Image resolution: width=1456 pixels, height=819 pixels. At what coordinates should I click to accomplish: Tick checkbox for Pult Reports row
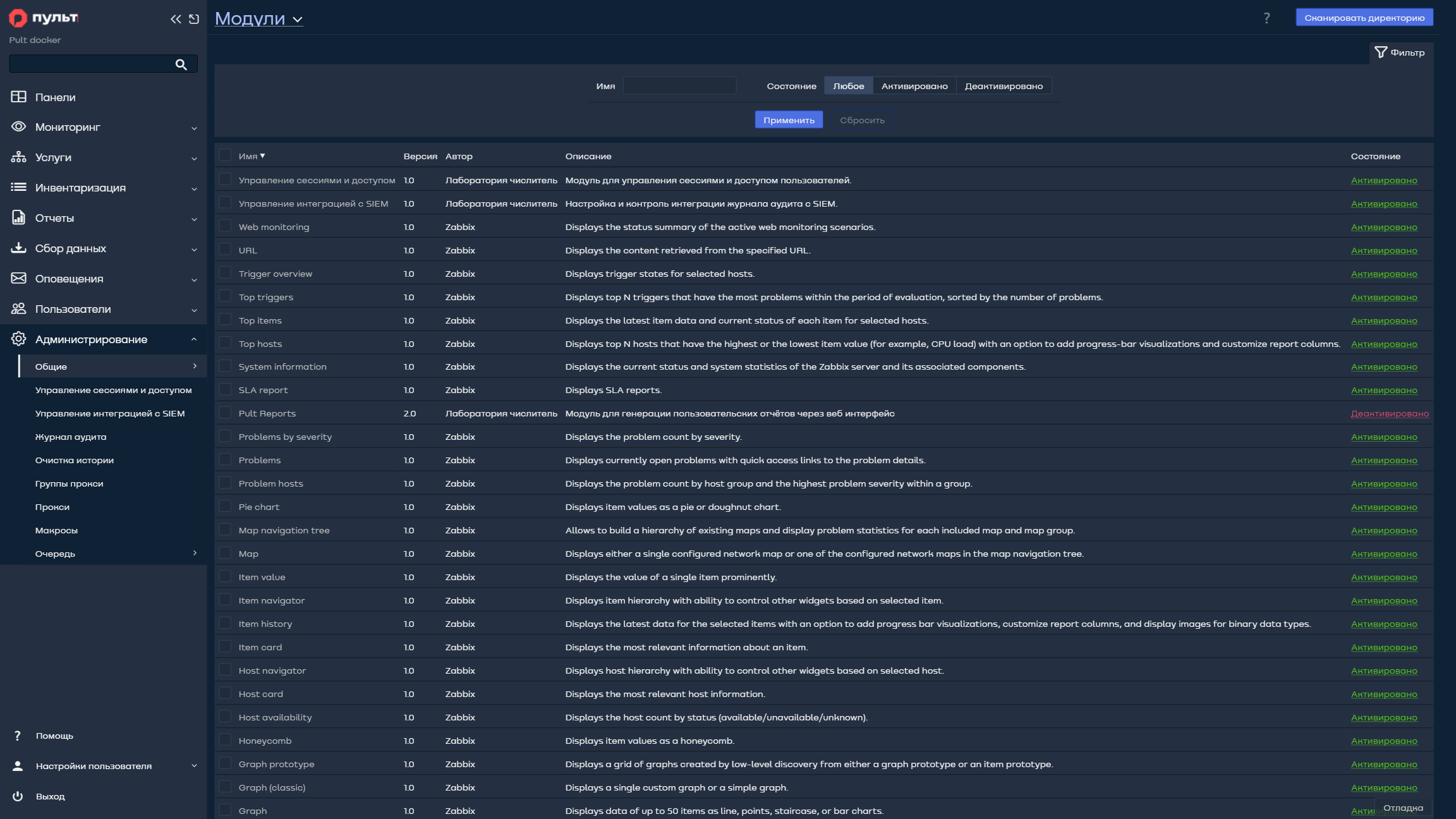pos(225,413)
